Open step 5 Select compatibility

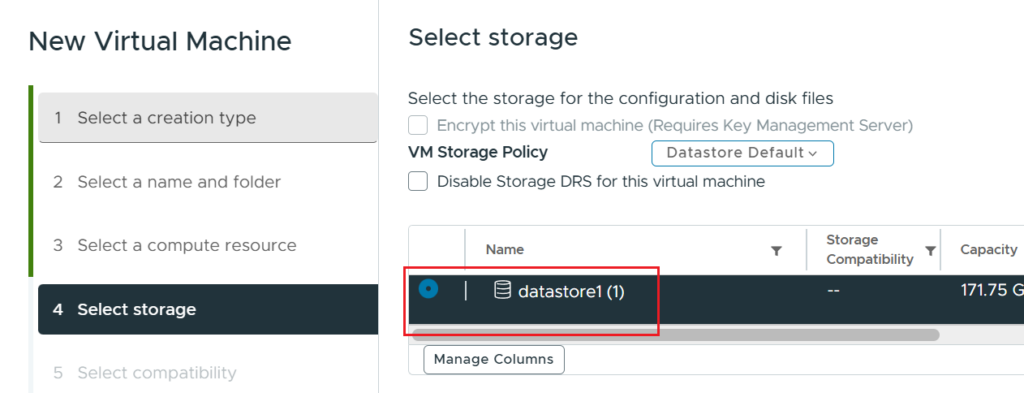208,373
